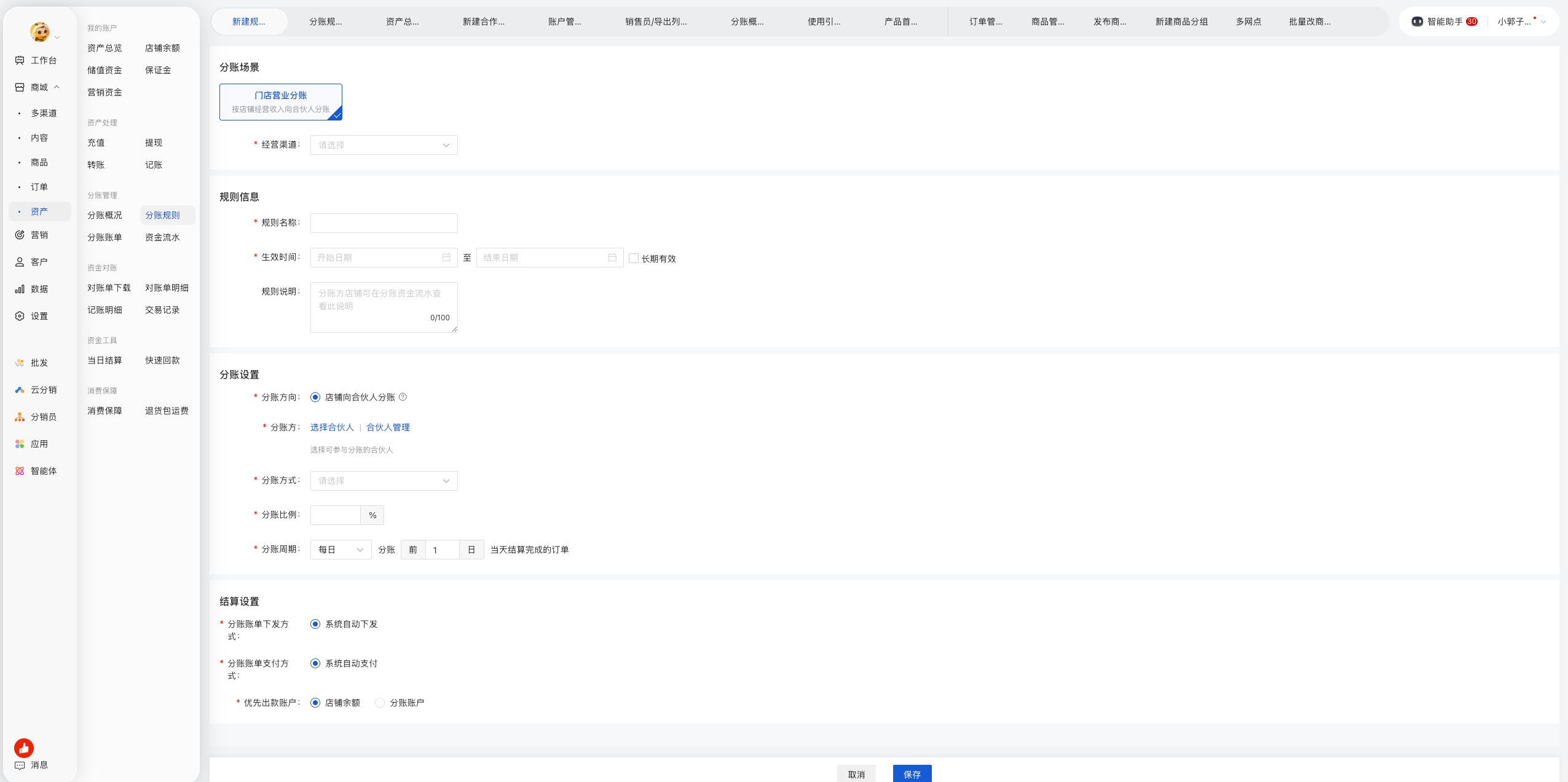Open 分账概况 in the sidebar
Image resolution: width=1568 pixels, height=782 pixels.
point(104,215)
